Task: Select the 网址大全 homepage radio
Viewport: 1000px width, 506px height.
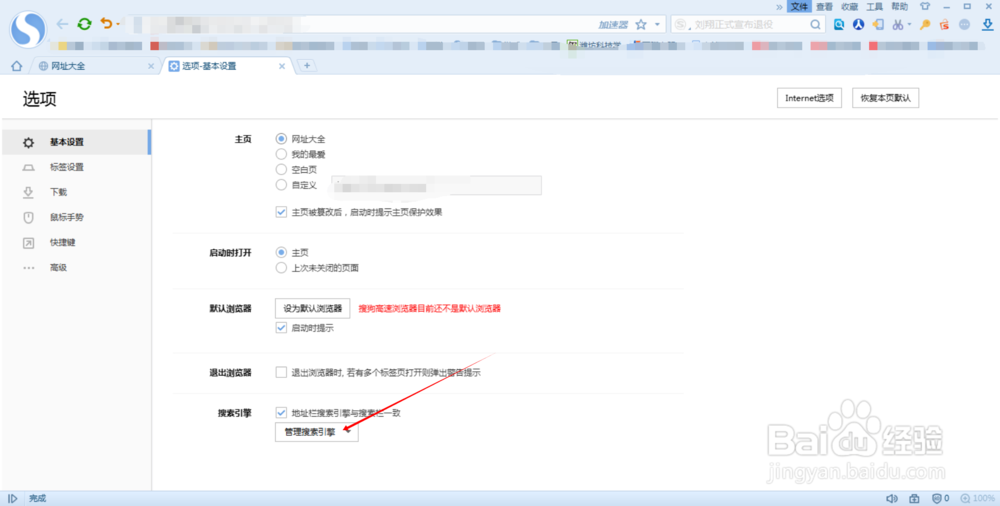Action: coord(281,138)
